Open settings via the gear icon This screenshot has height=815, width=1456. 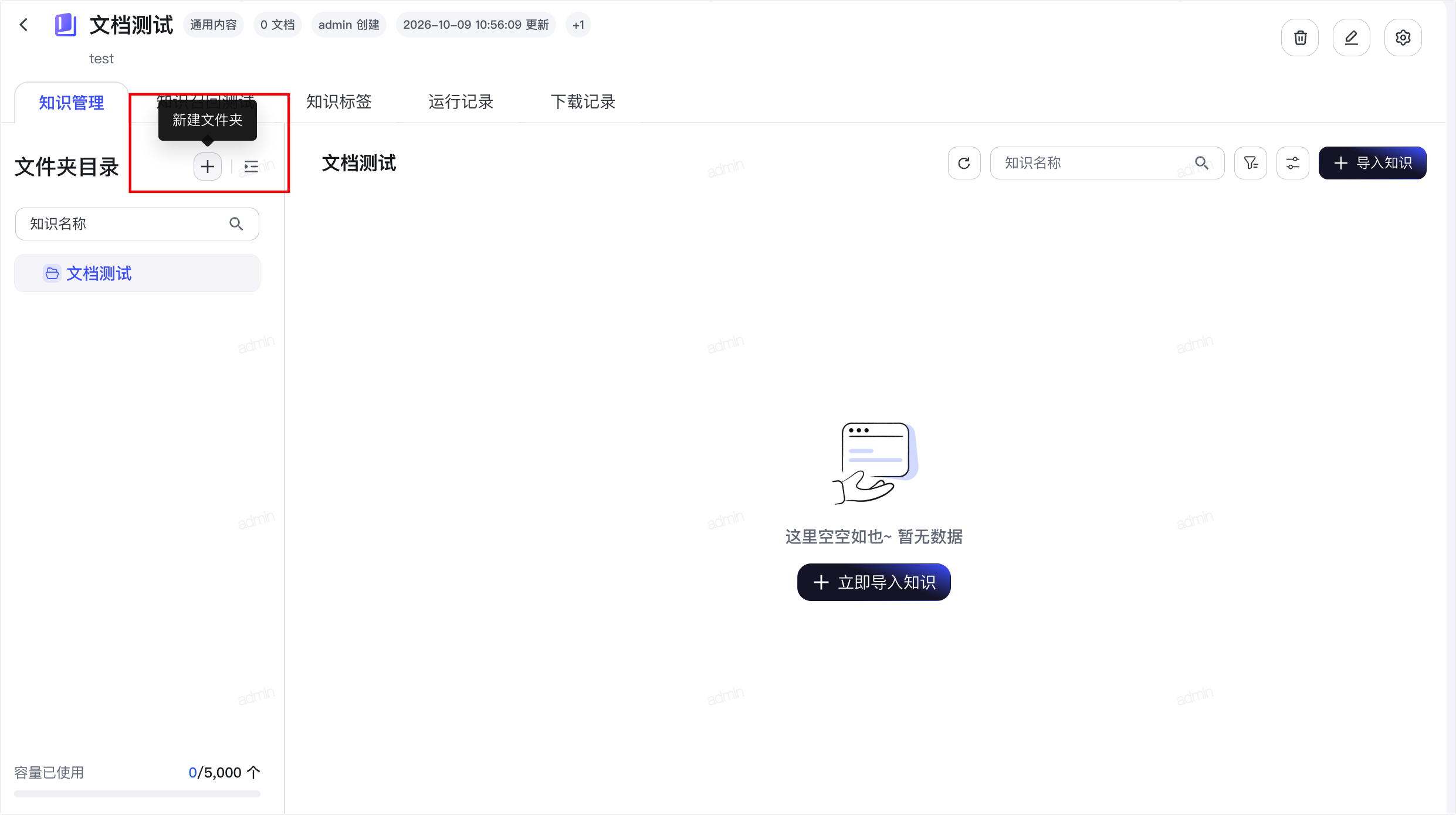(1403, 38)
